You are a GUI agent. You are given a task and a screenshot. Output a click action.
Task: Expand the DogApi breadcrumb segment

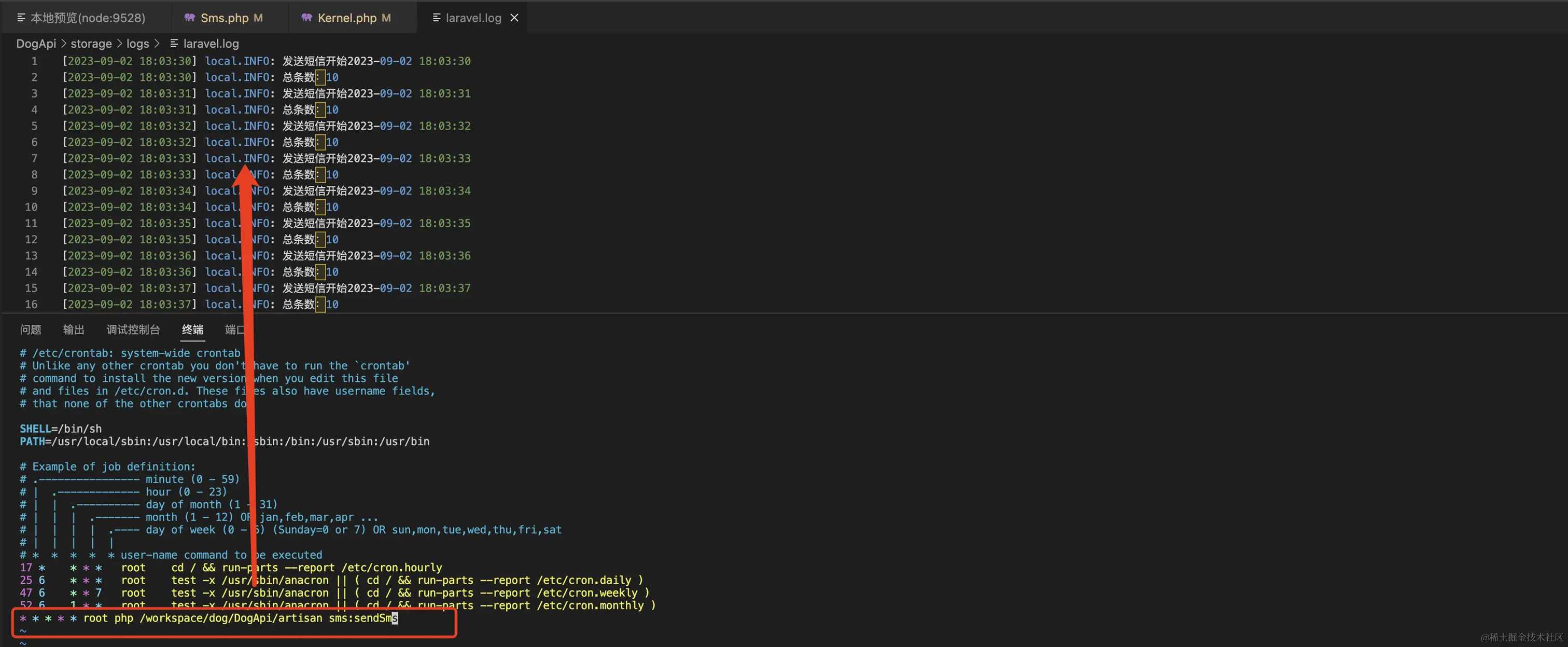tap(36, 43)
